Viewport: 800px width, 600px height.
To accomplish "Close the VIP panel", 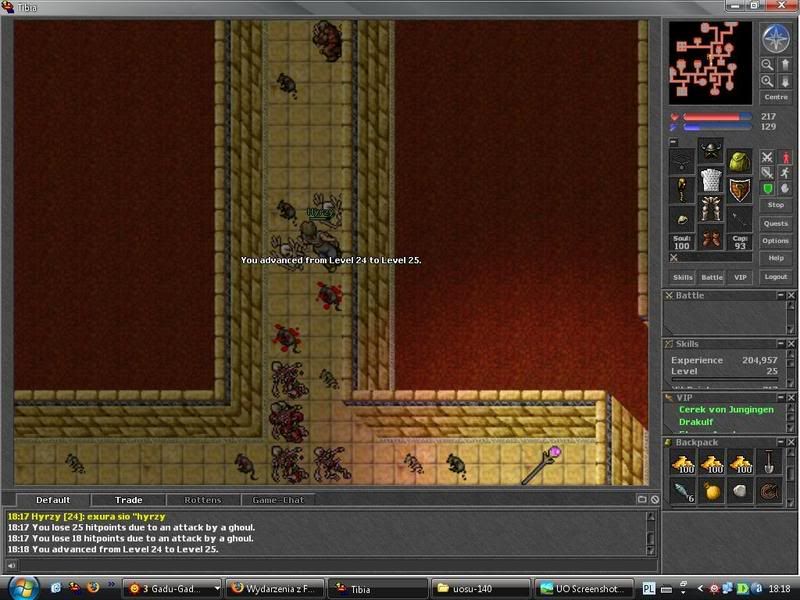I will point(791,397).
